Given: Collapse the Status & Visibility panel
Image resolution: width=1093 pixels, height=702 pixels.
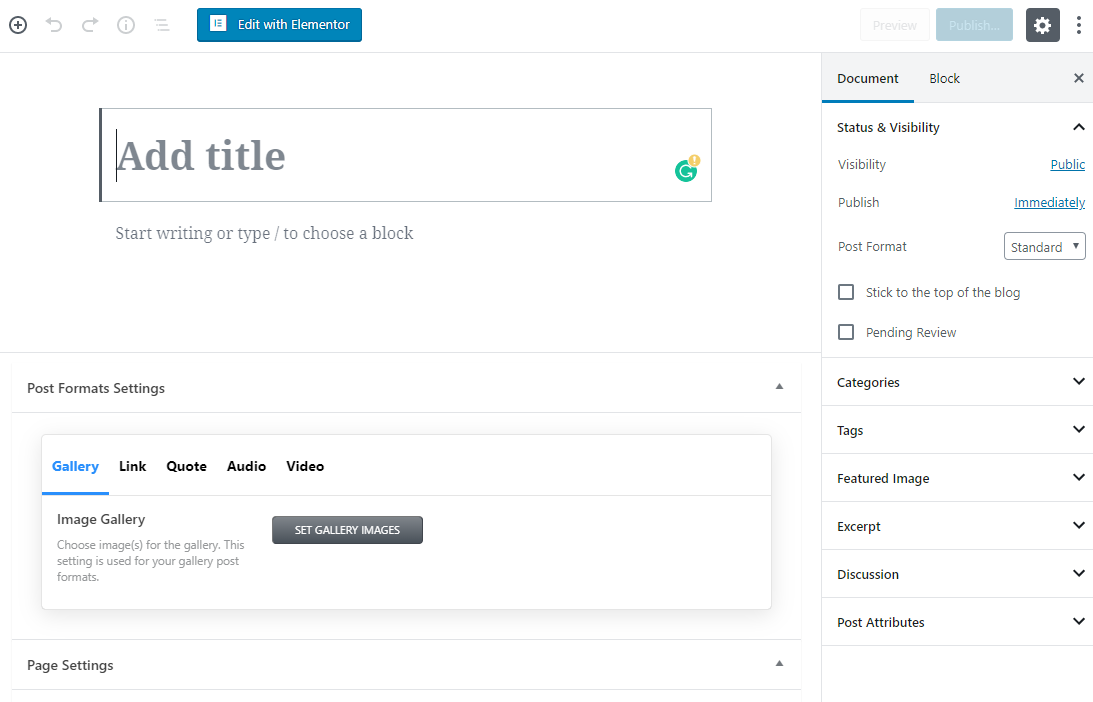Looking at the screenshot, I should pyautogui.click(x=957, y=127).
